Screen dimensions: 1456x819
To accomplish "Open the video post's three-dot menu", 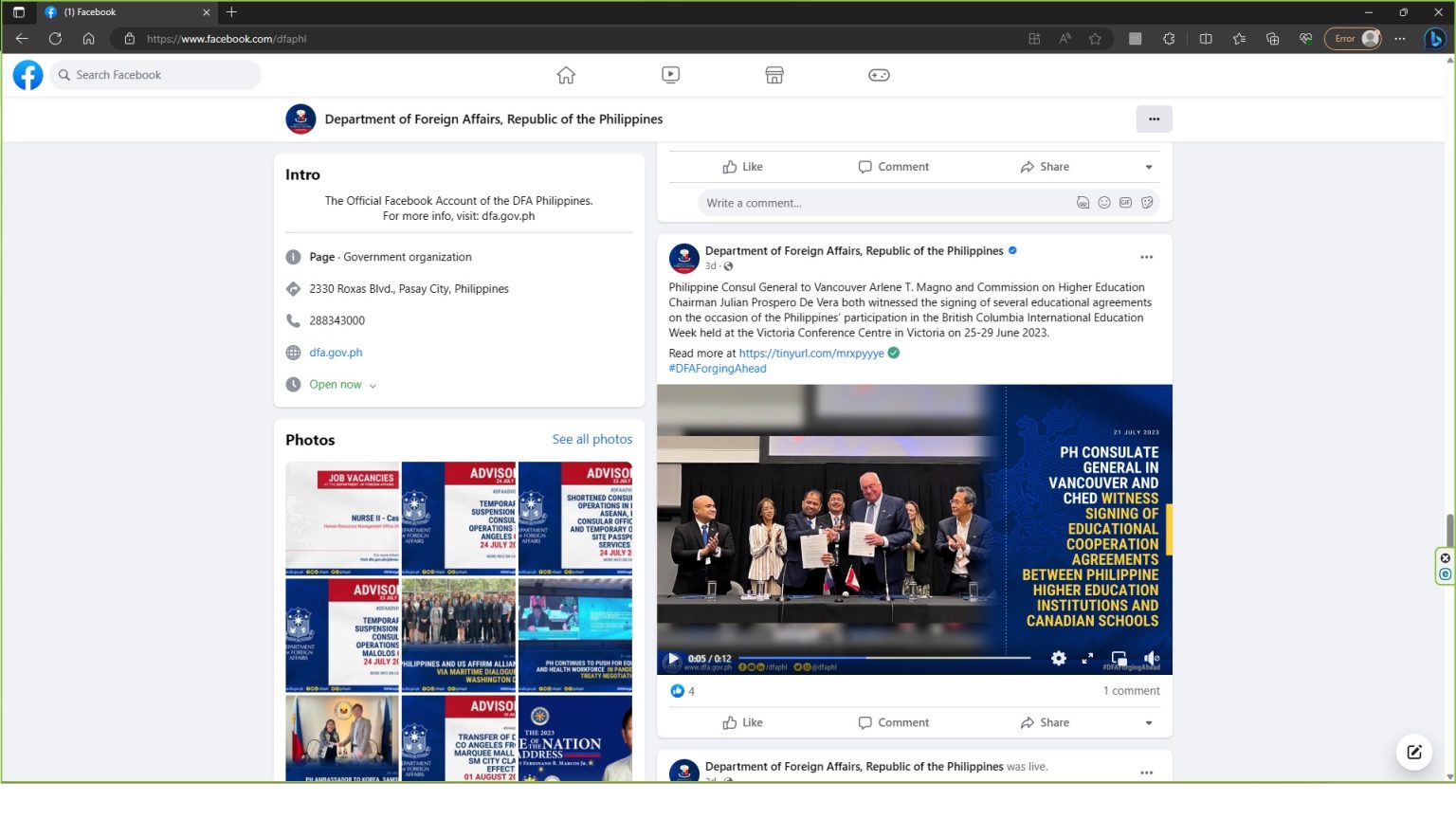I will point(1146,258).
